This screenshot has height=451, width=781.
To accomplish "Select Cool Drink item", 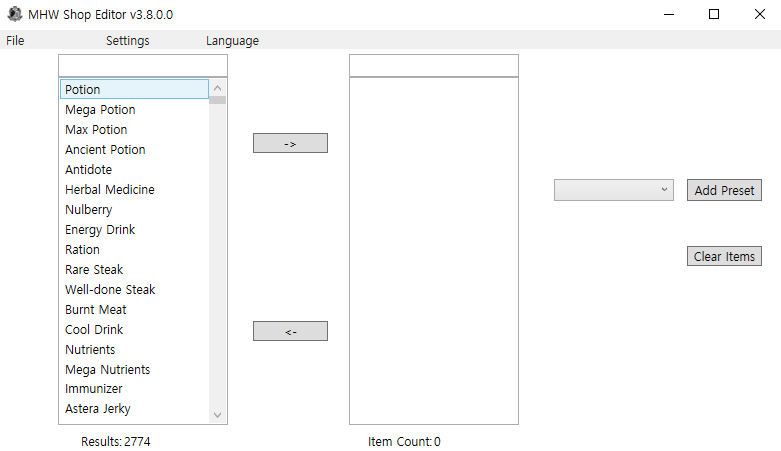I will point(134,329).
